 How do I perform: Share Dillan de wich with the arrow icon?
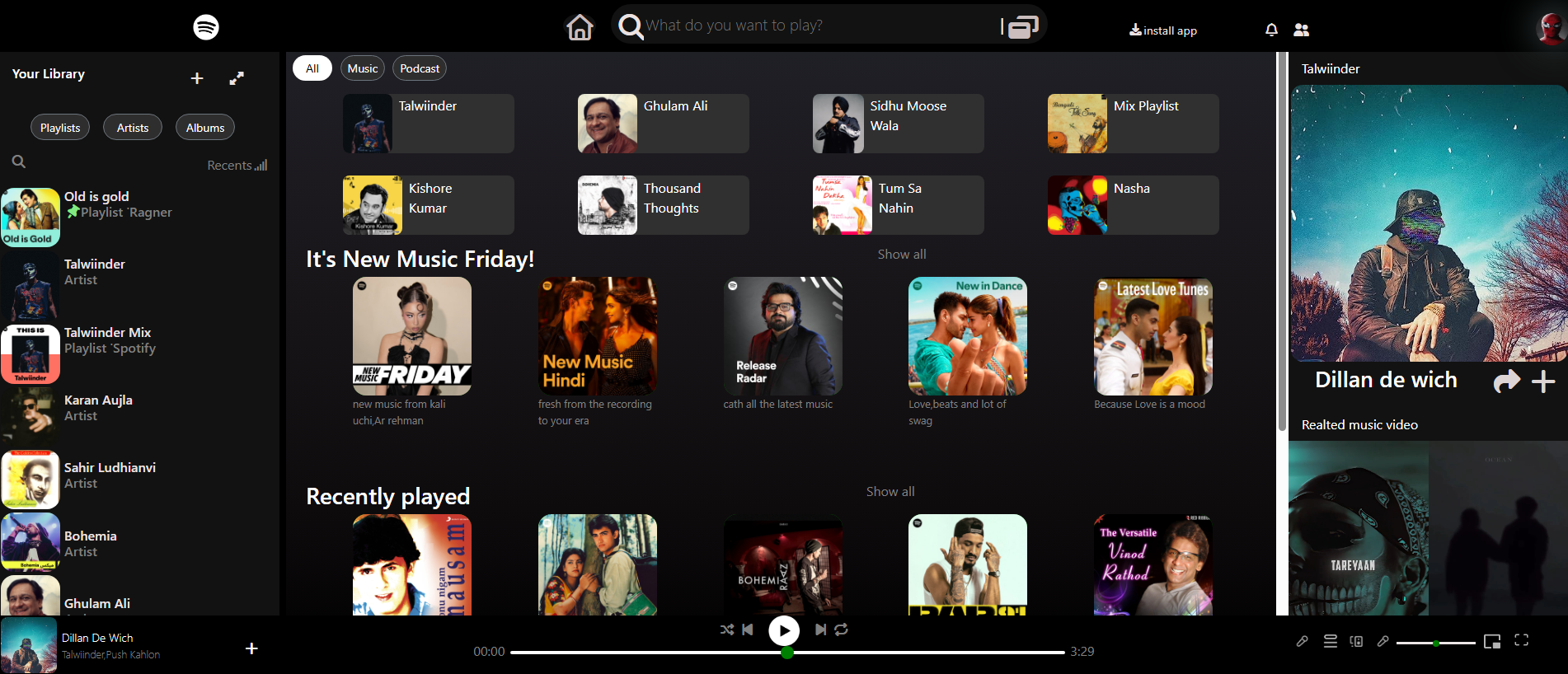(1507, 381)
